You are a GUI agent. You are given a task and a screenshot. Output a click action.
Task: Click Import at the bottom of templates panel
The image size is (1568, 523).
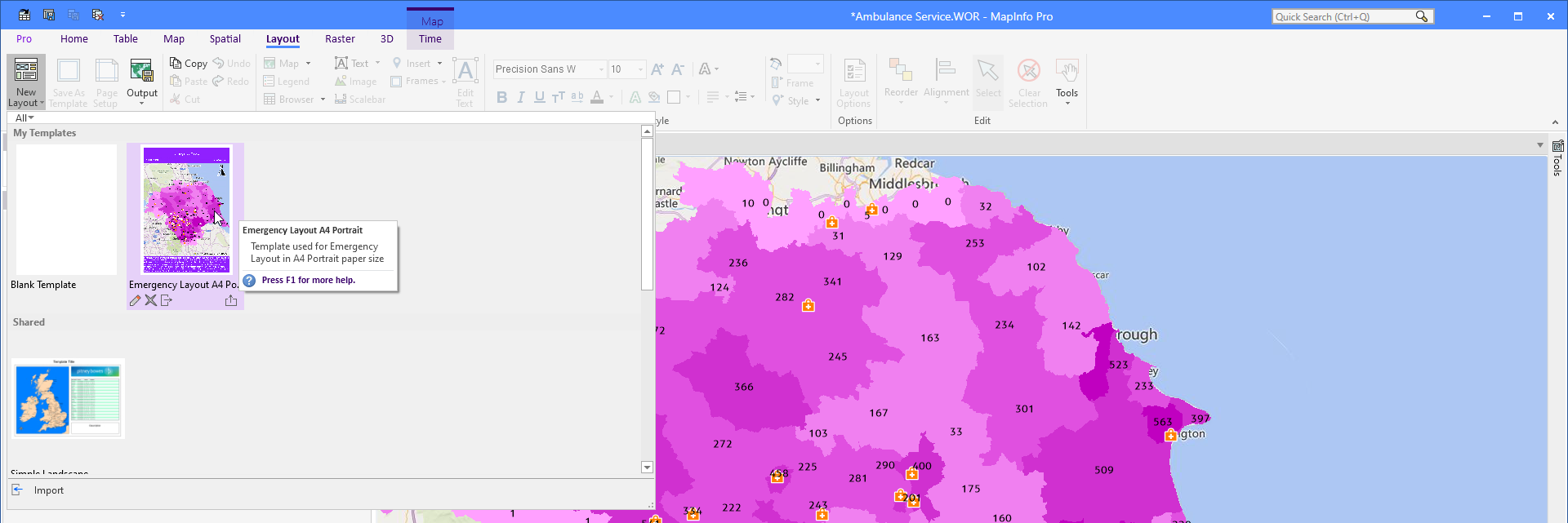(x=48, y=490)
